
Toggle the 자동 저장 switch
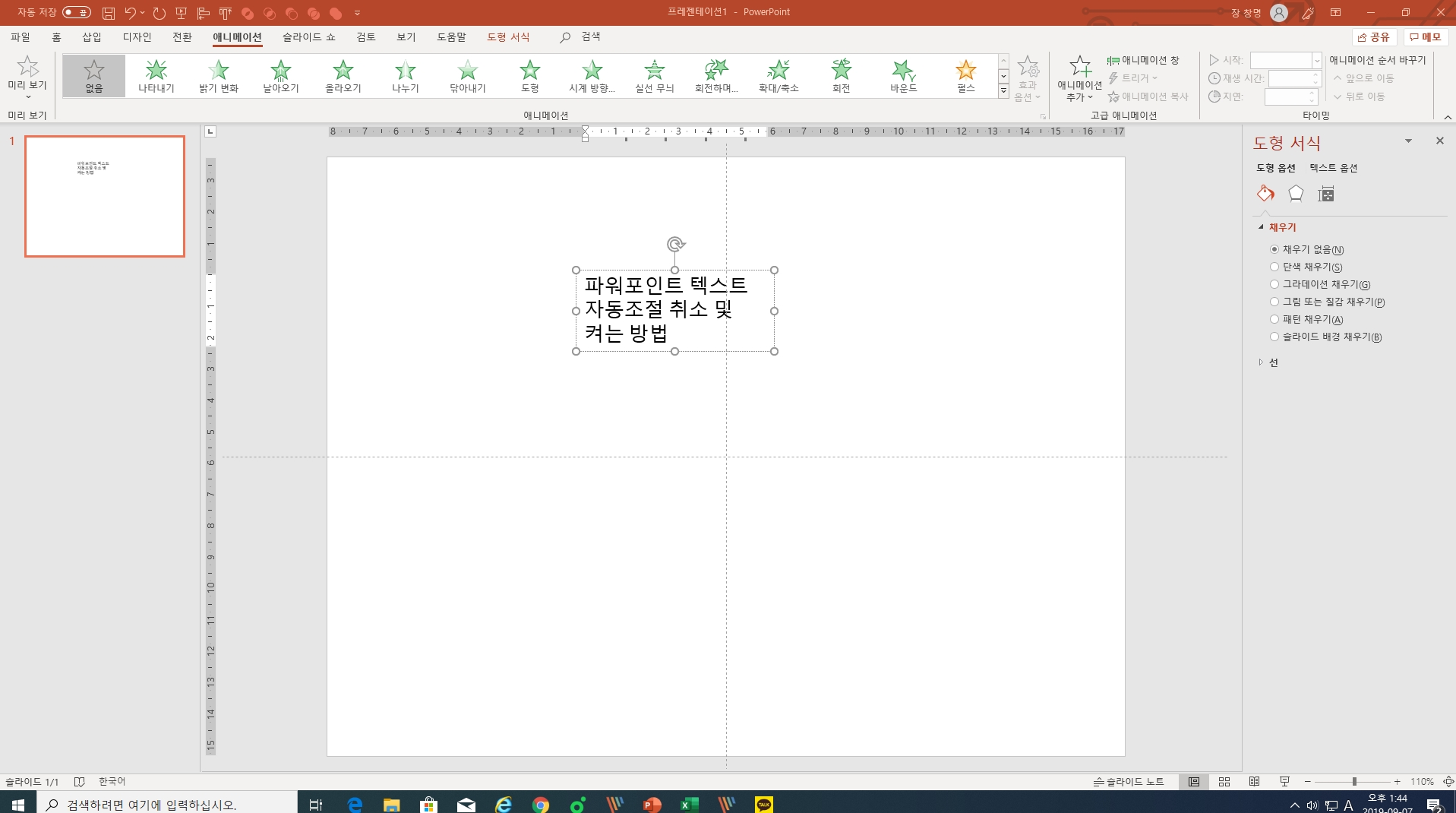(x=76, y=12)
